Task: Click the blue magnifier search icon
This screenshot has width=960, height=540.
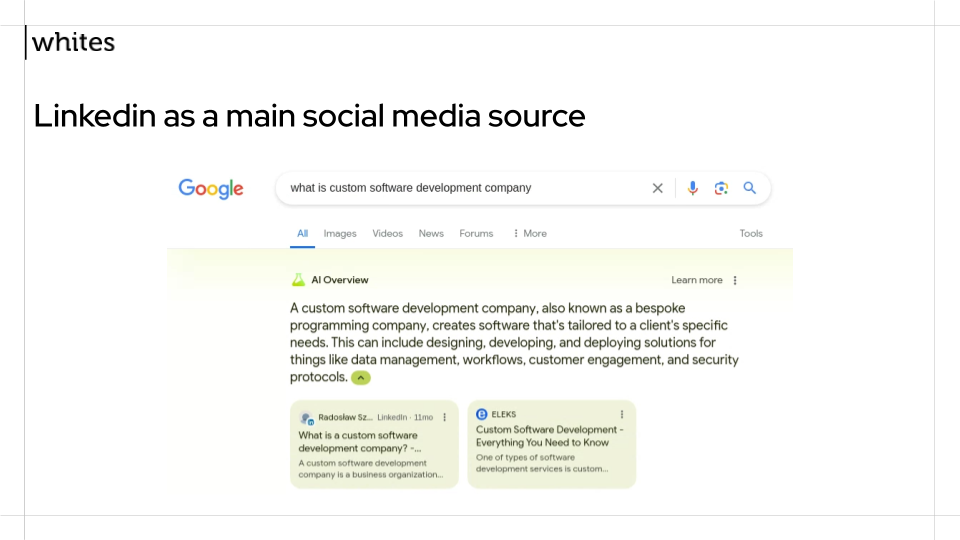Action: (x=749, y=188)
